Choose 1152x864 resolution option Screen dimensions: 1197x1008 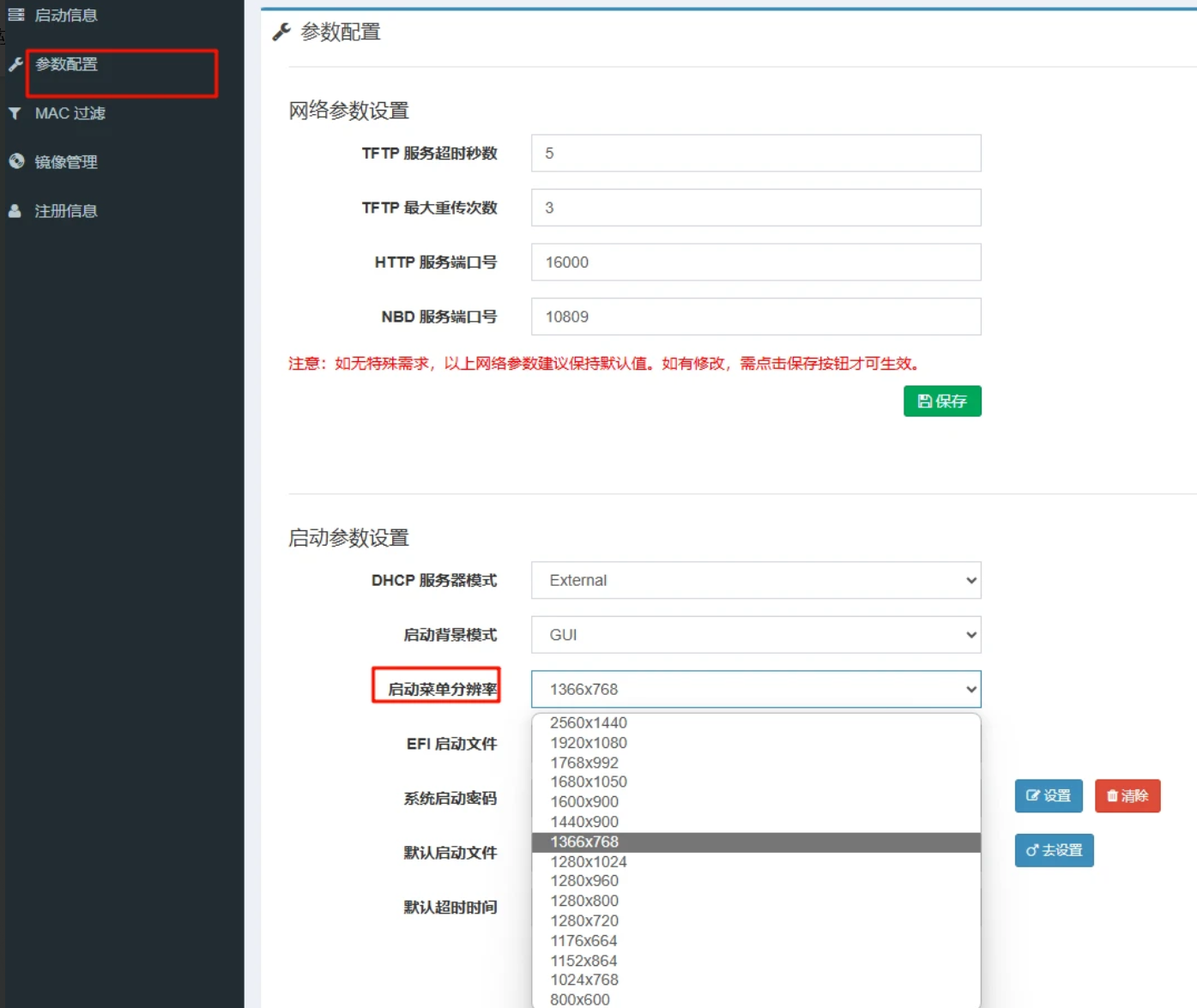click(x=756, y=961)
